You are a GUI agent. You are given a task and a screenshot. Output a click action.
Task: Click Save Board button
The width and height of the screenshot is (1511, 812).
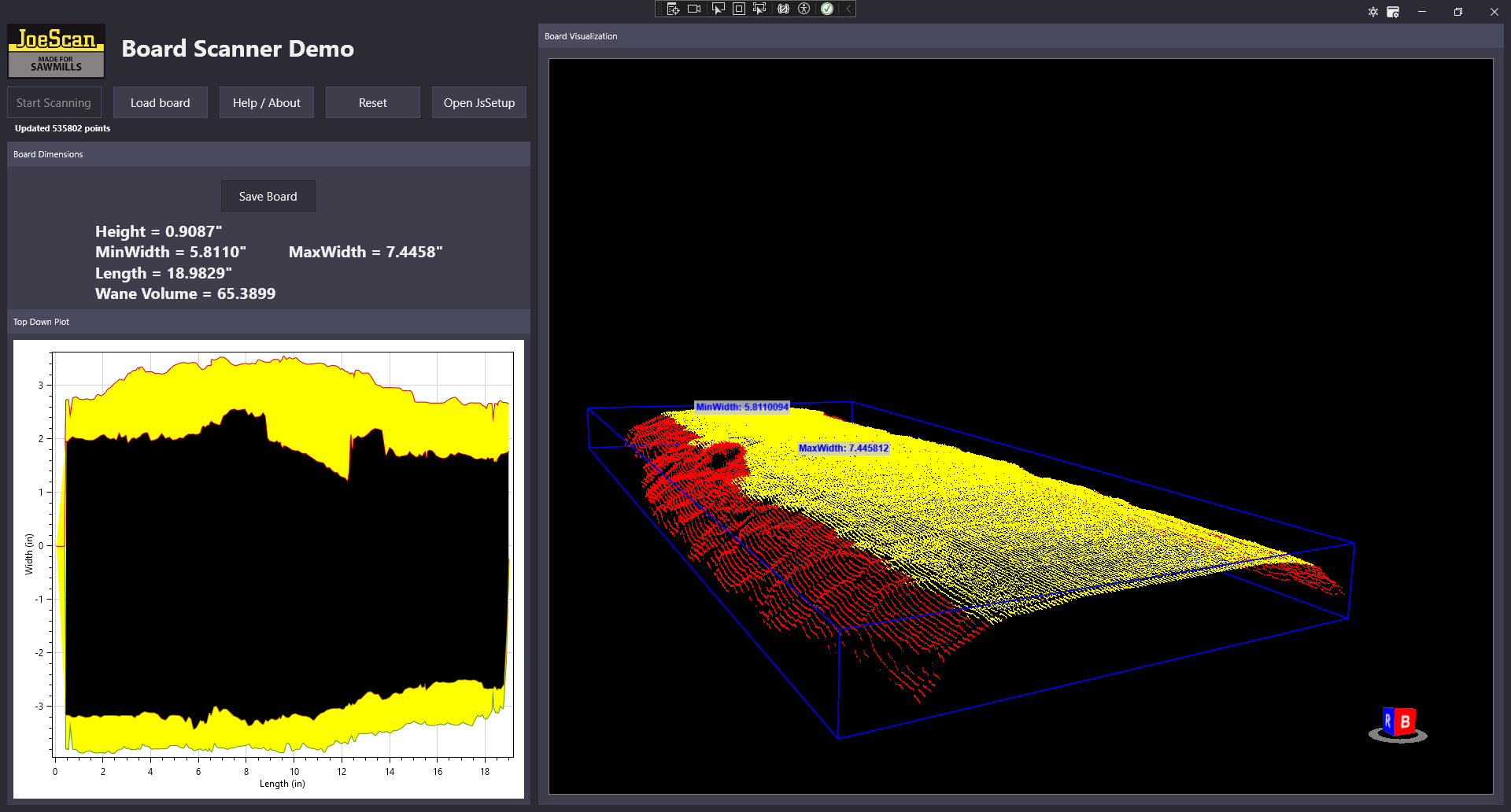point(268,197)
